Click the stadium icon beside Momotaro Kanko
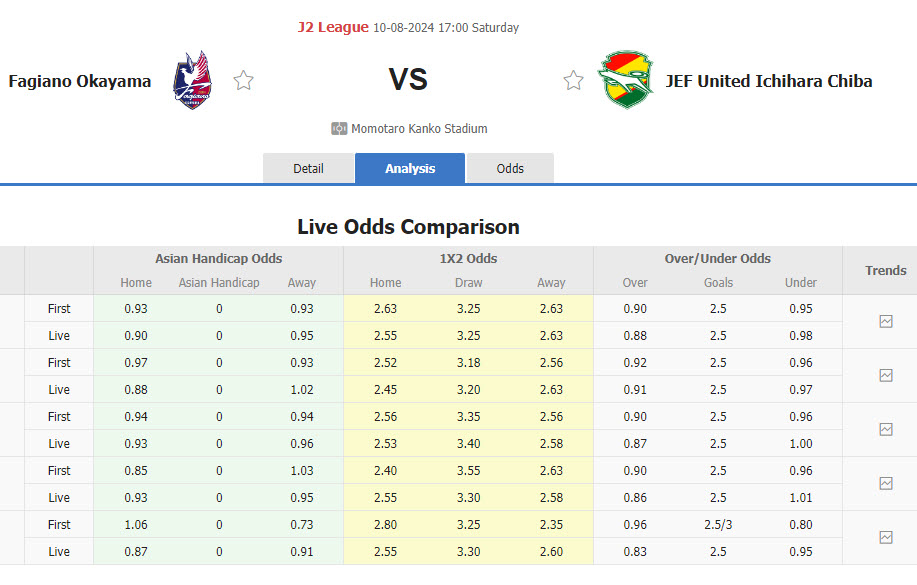 [x=339, y=129]
